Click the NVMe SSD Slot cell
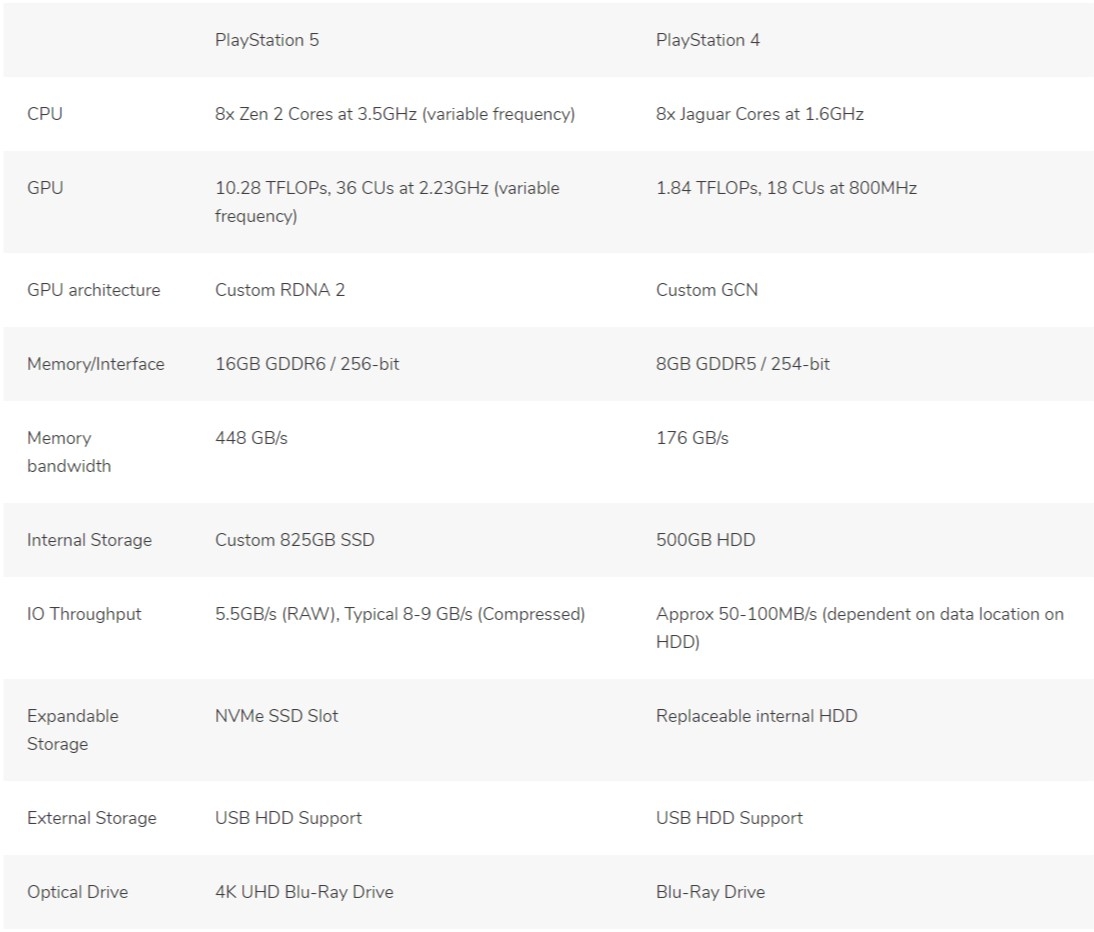This screenshot has width=1094, height=932. [276, 716]
